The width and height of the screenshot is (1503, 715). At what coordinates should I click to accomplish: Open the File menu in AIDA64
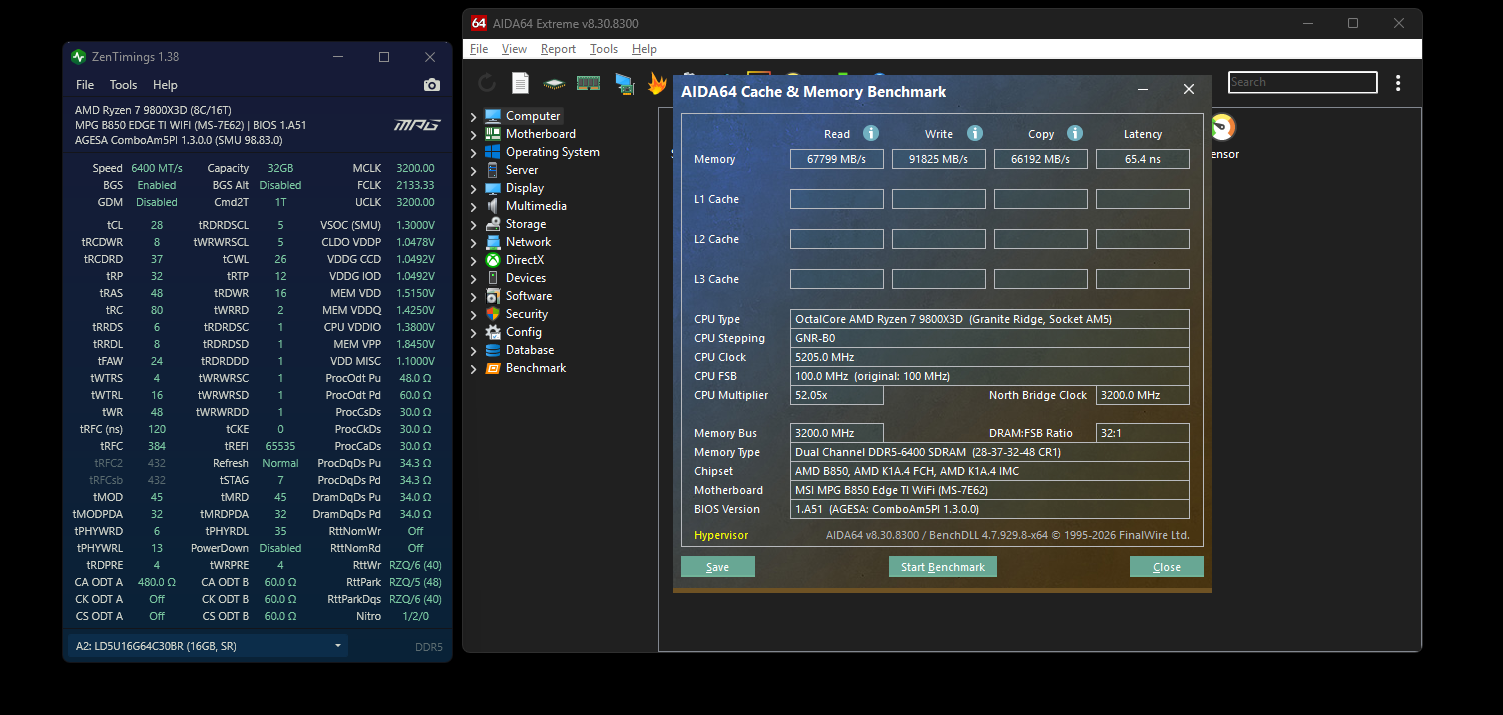pos(479,49)
